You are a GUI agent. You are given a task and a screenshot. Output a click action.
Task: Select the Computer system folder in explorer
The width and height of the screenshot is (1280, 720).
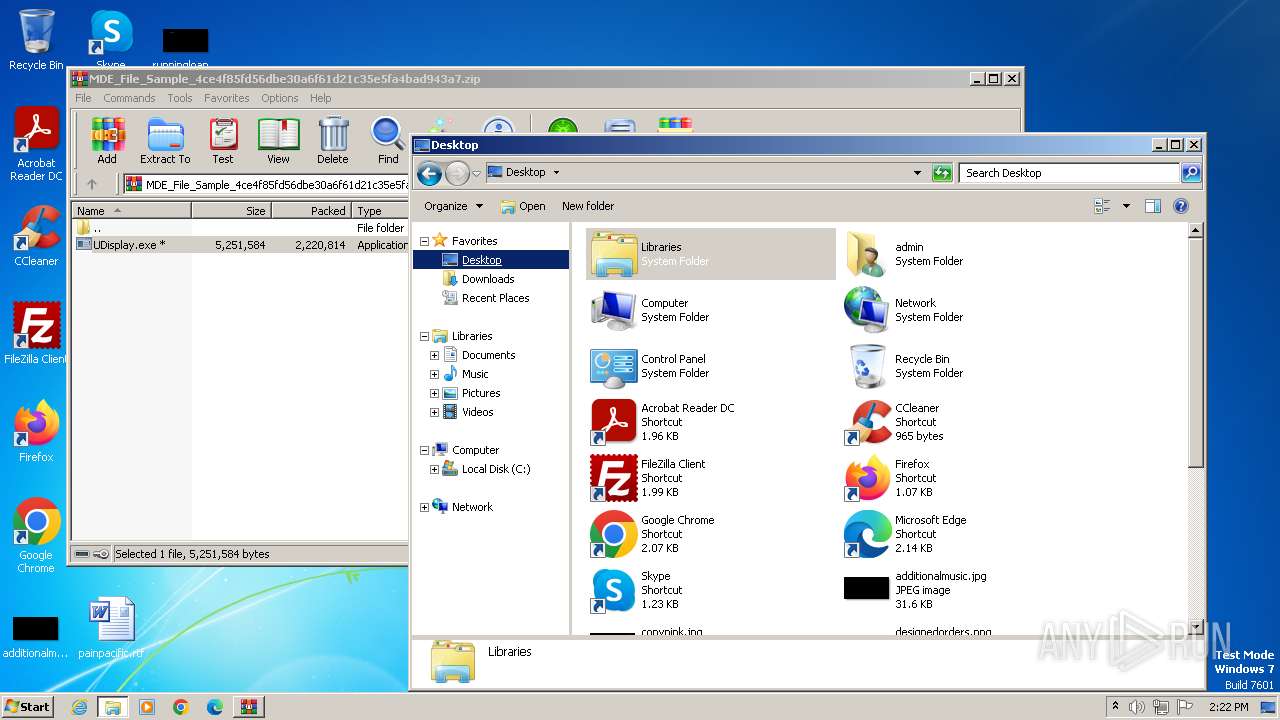pyautogui.click(x=711, y=310)
